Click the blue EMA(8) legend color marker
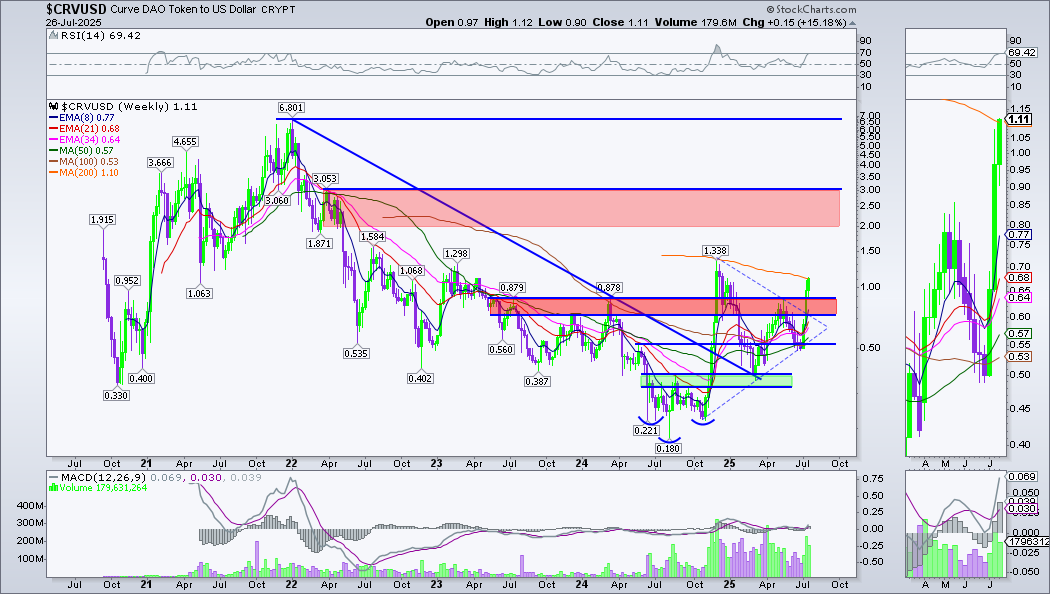The width and height of the screenshot is (1050, 594). [54, 118]
